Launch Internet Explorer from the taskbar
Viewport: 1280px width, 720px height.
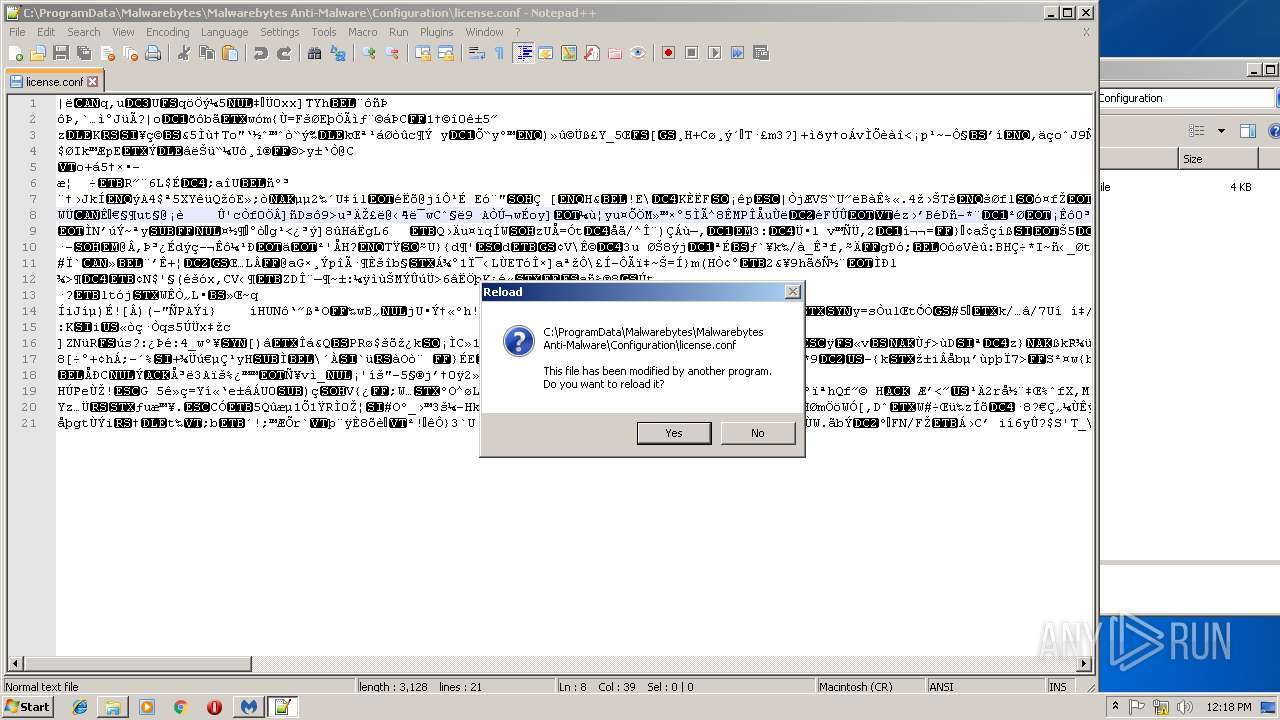click(x=80, y=707)
